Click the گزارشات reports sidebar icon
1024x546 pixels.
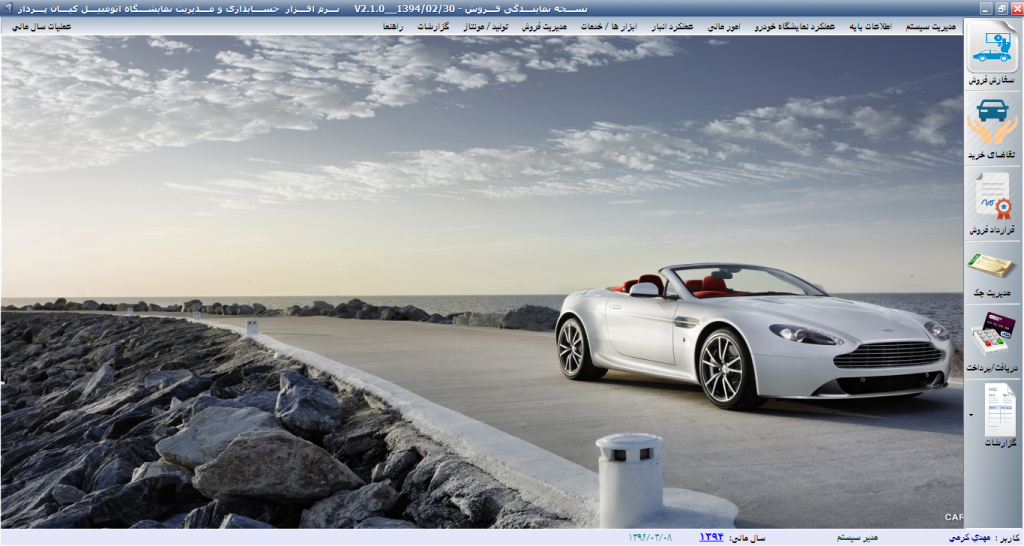tap(998, 415)
